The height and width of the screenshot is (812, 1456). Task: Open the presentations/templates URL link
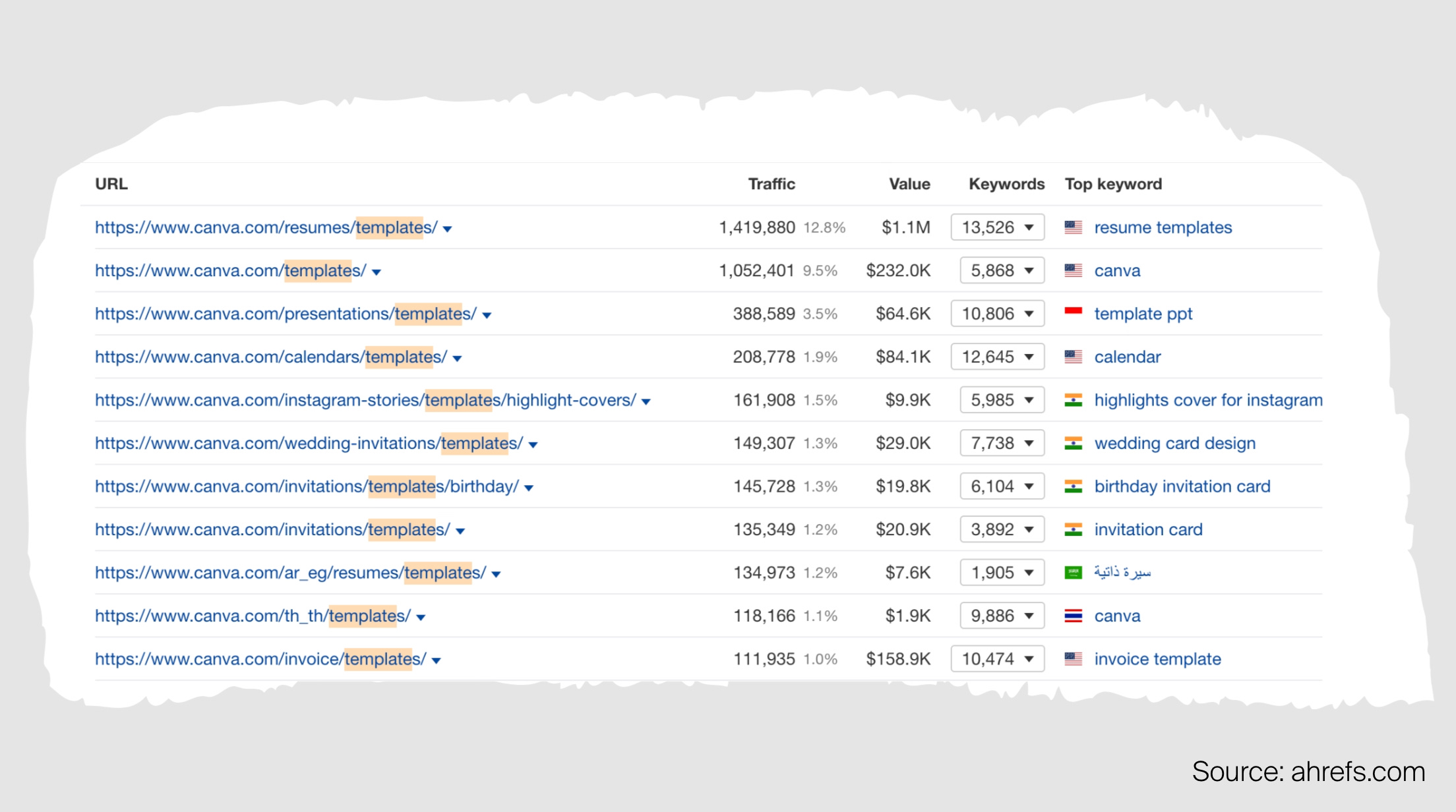[x=286, y=314]
